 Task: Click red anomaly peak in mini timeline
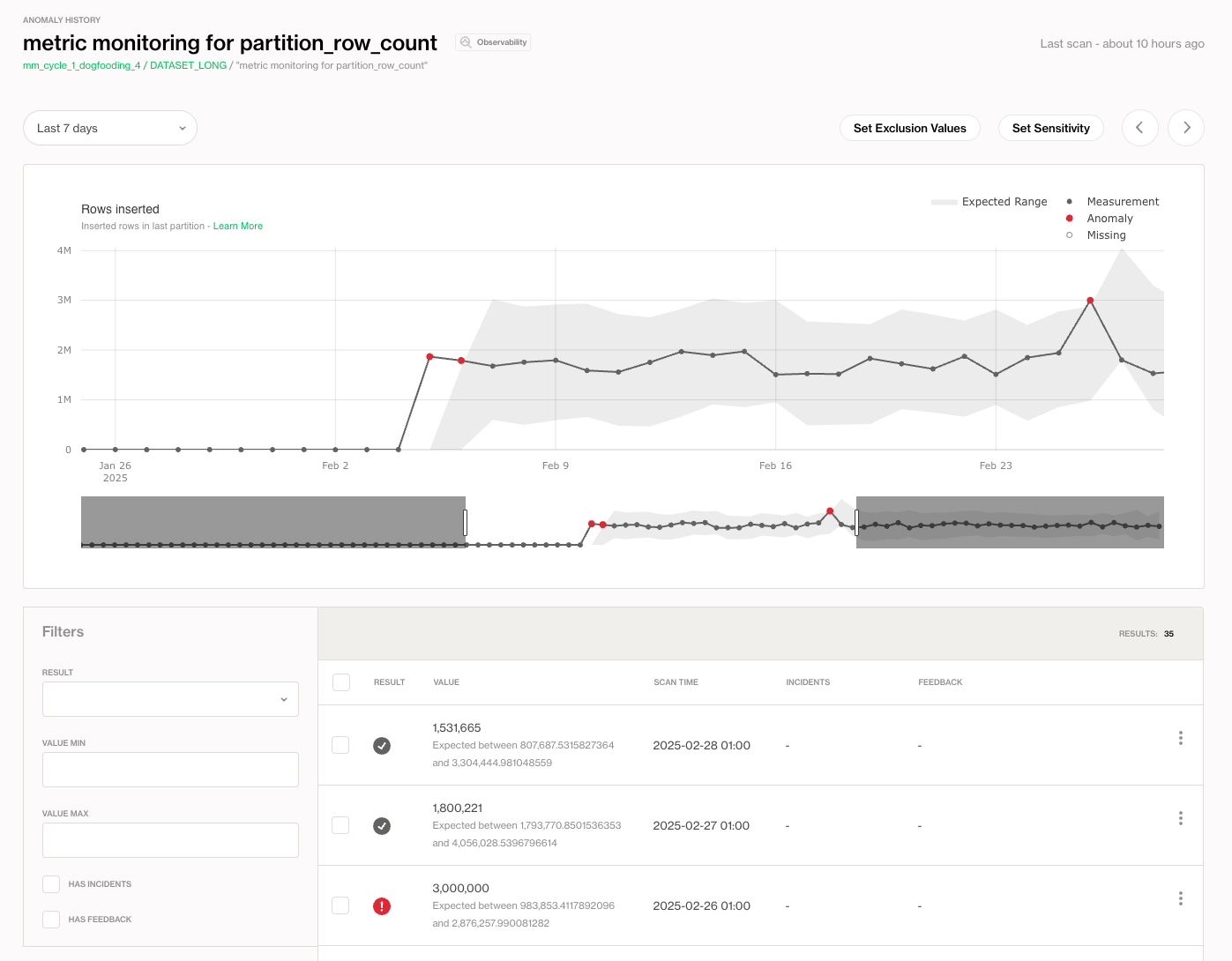click(x=830, y=511)
